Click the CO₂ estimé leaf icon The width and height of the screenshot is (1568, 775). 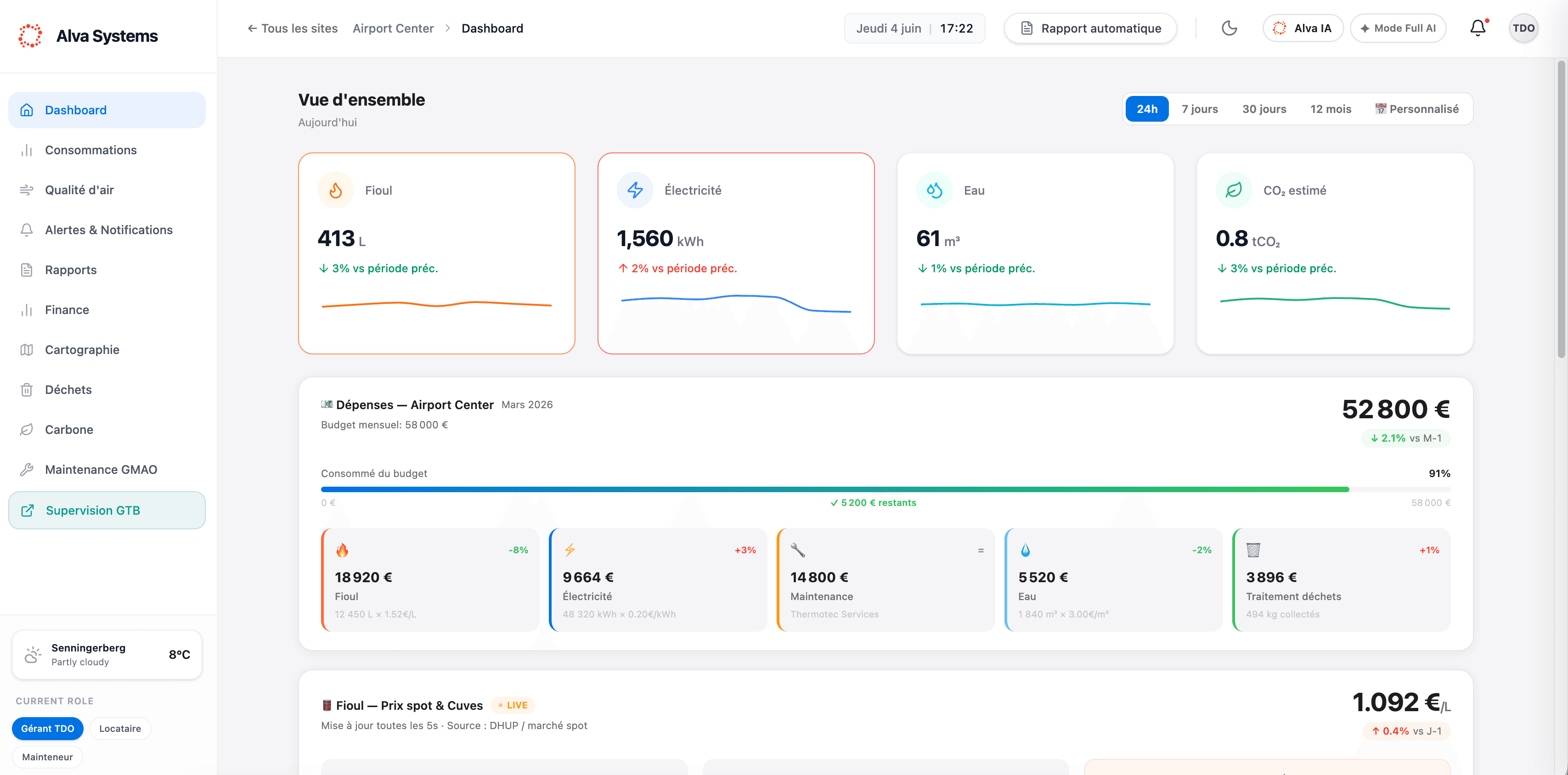(1234, 191)
